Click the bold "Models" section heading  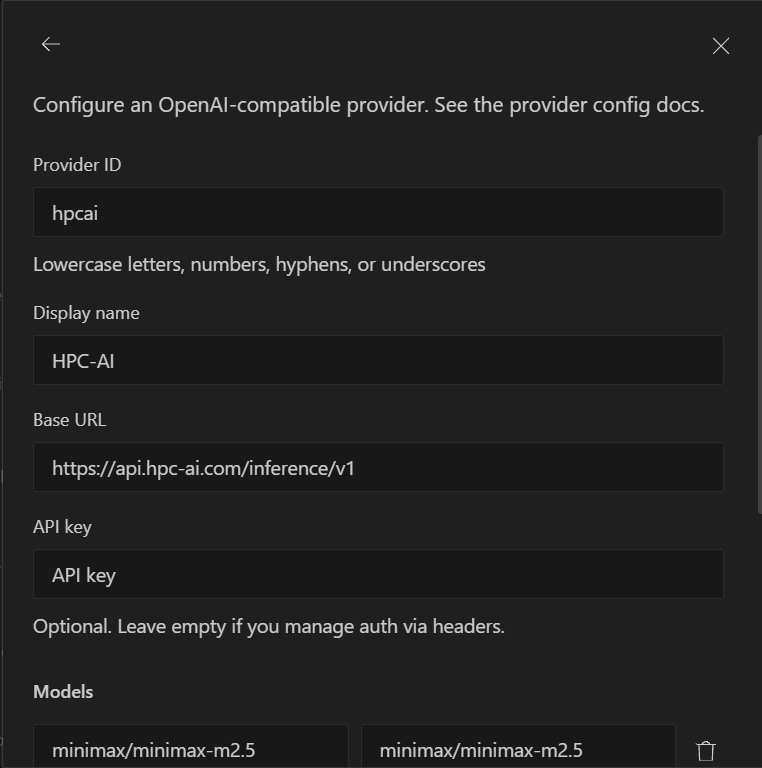click(x=63, y=692)
